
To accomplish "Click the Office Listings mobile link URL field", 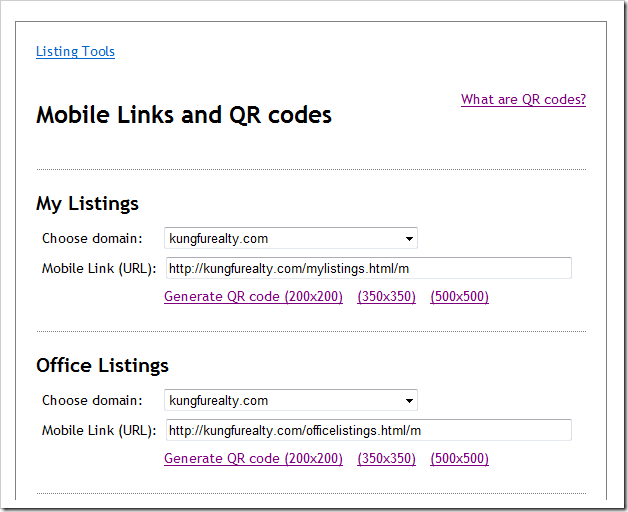I will point(369,430).
